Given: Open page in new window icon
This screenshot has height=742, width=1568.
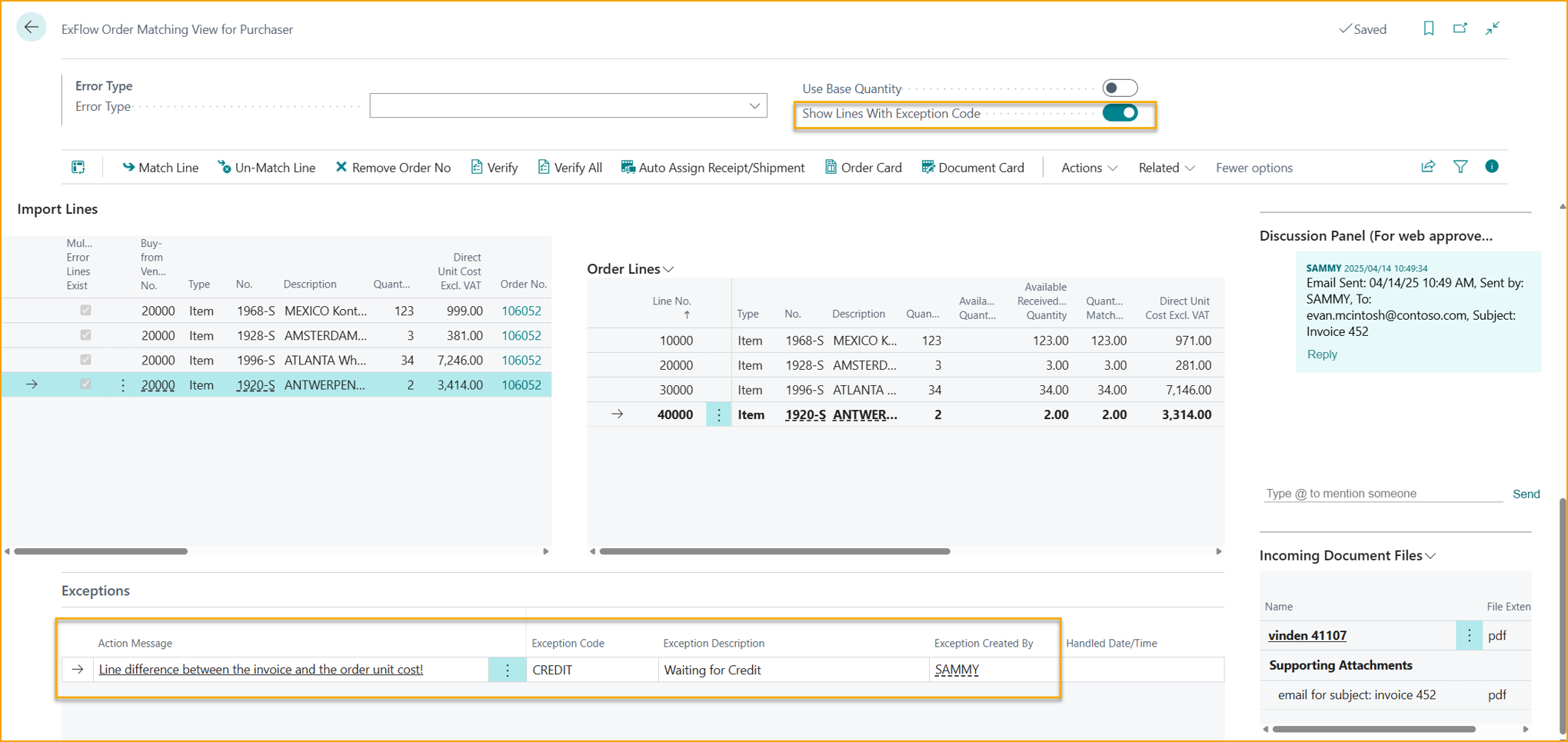Looking at the screenshot, I should 1460,28.
